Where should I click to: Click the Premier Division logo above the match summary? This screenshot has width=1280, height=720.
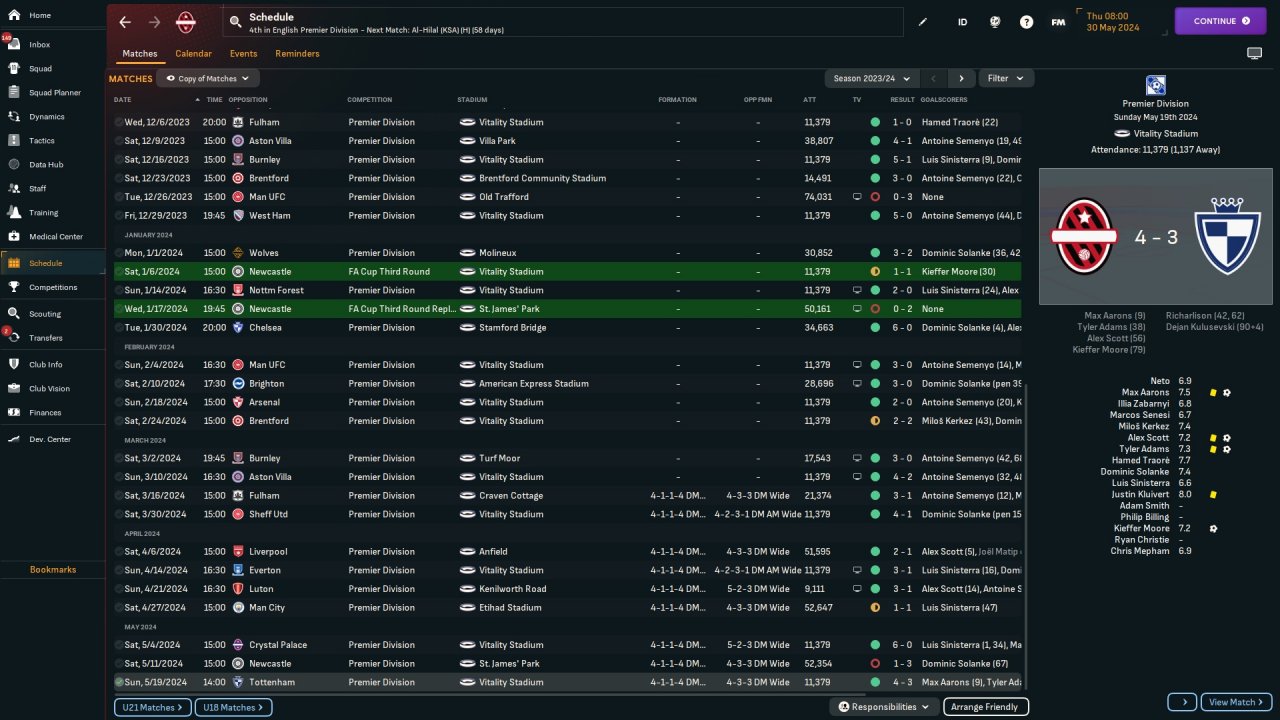click(x=1156, y=85)
